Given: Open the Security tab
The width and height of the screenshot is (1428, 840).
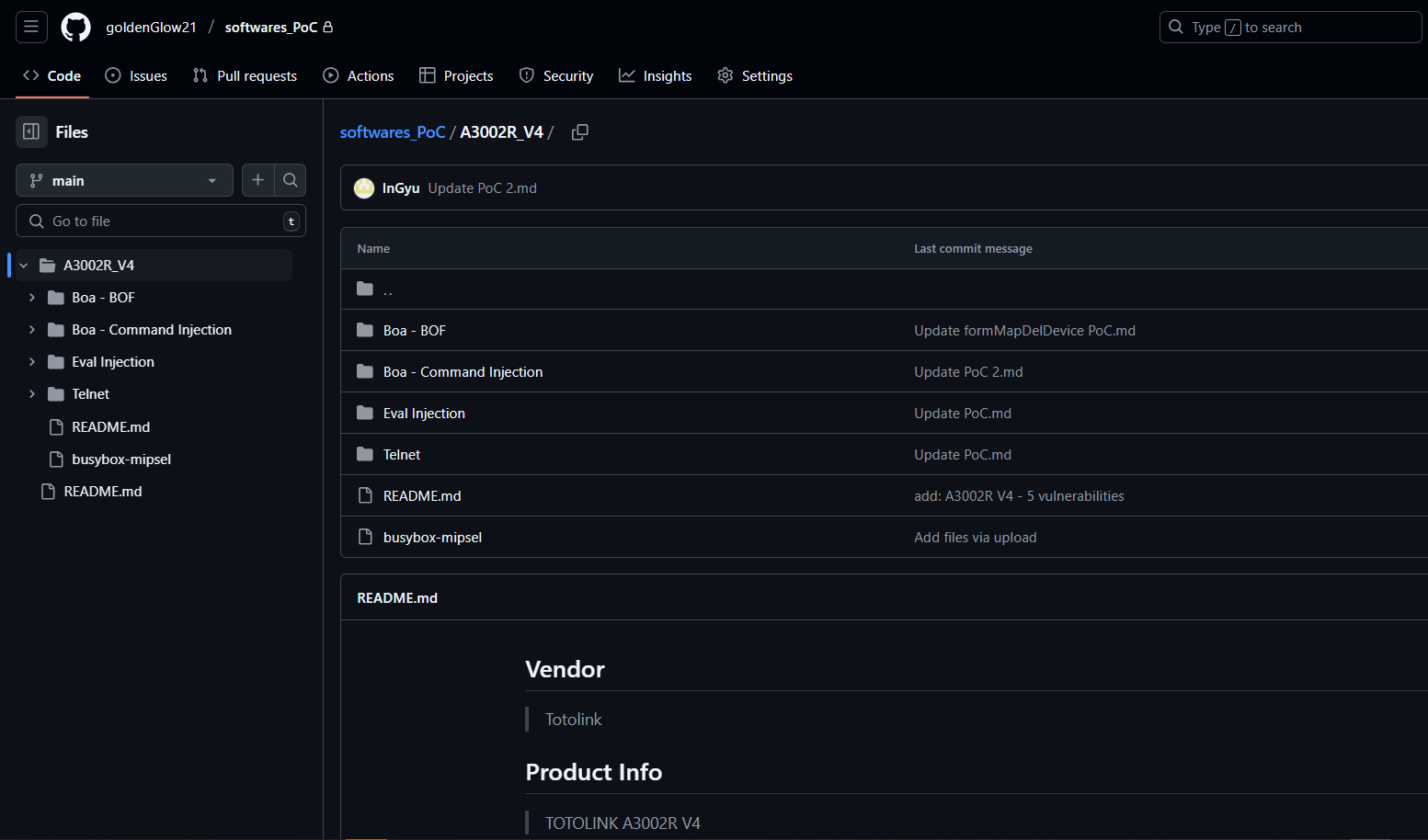Looking at the screenshot, I should 556,76.
